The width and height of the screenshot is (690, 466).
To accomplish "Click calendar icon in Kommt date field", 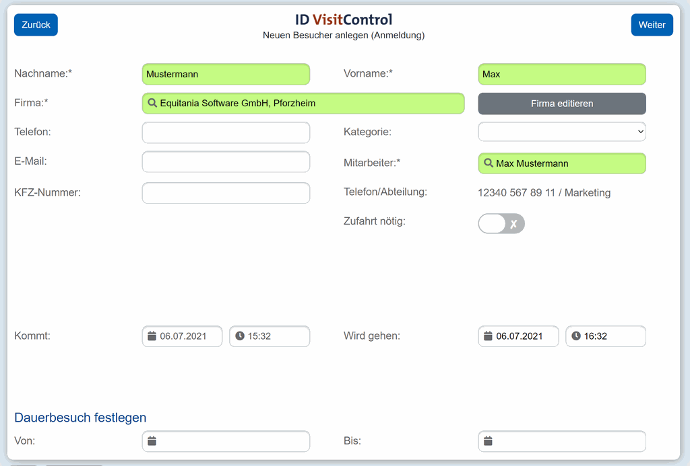I will click(152, 336).
